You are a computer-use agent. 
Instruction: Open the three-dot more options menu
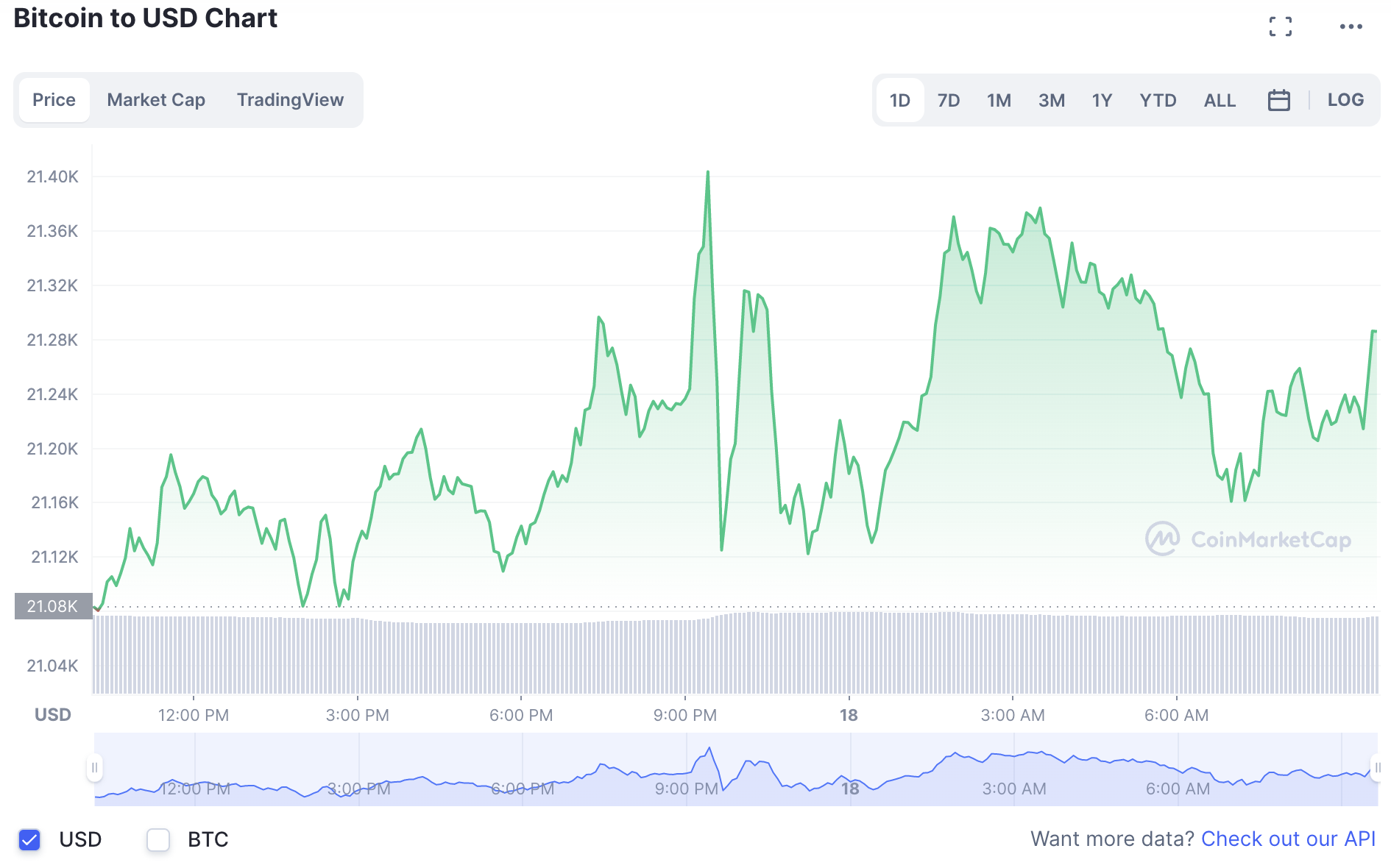click(x=1351, y=26)
